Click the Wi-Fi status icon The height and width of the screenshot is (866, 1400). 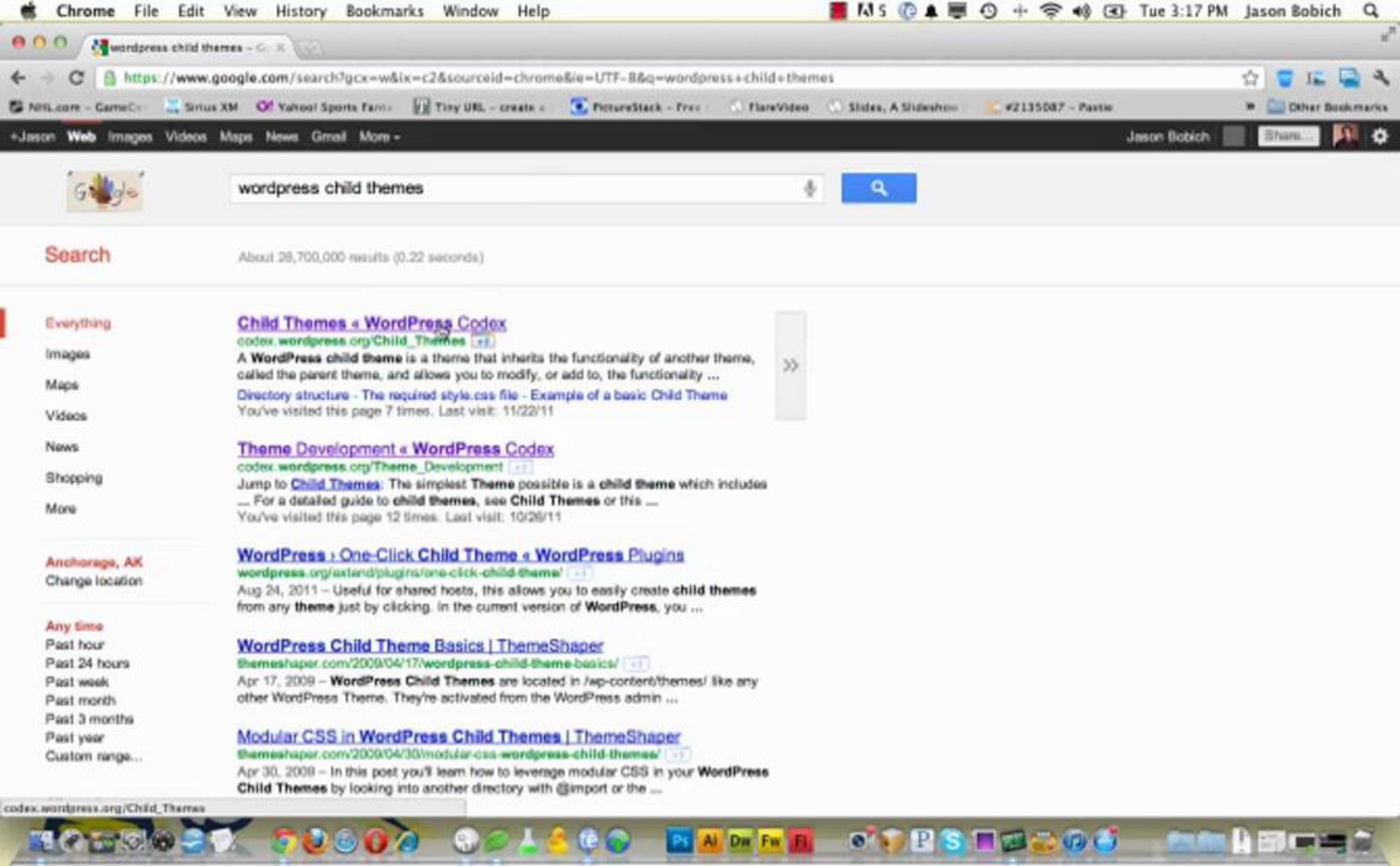coord(1051,11)
